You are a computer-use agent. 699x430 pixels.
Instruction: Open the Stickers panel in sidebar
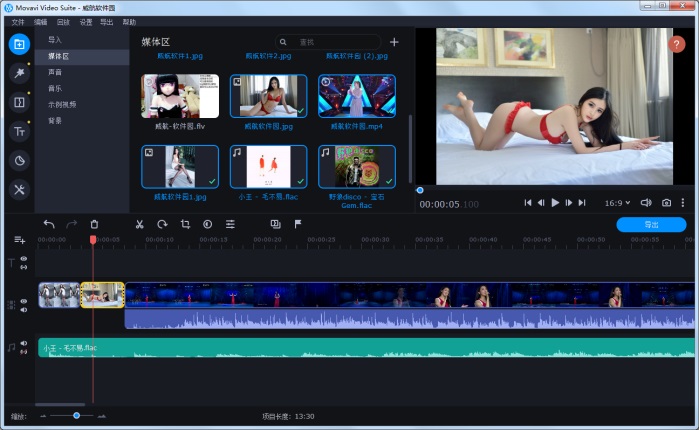click(18, 160)
